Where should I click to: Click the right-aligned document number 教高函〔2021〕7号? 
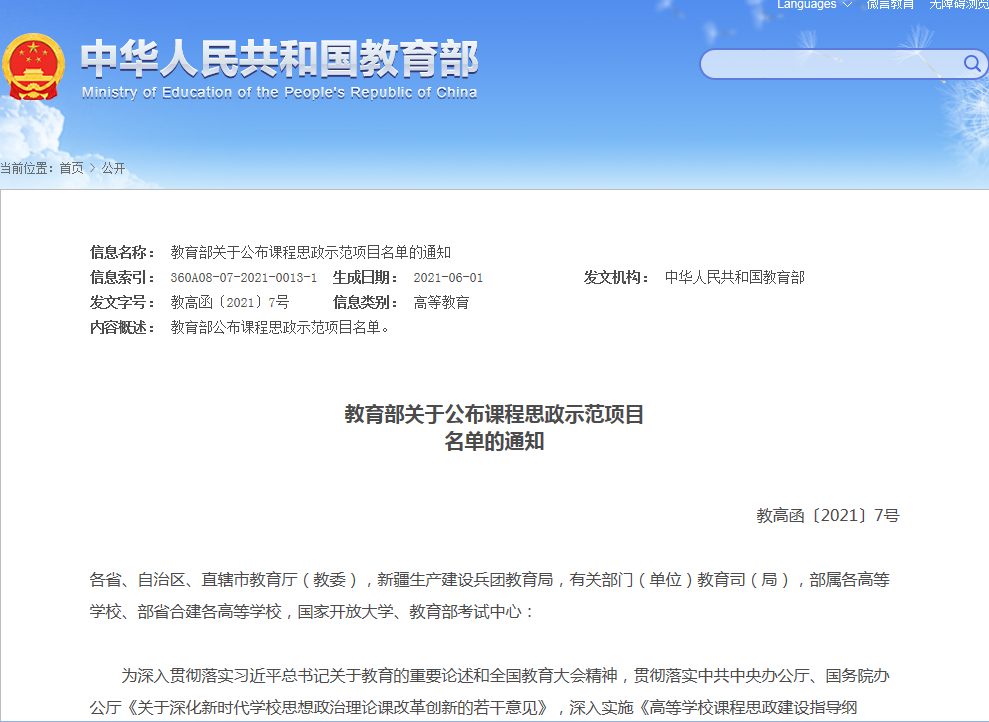(x=827, y=516)
